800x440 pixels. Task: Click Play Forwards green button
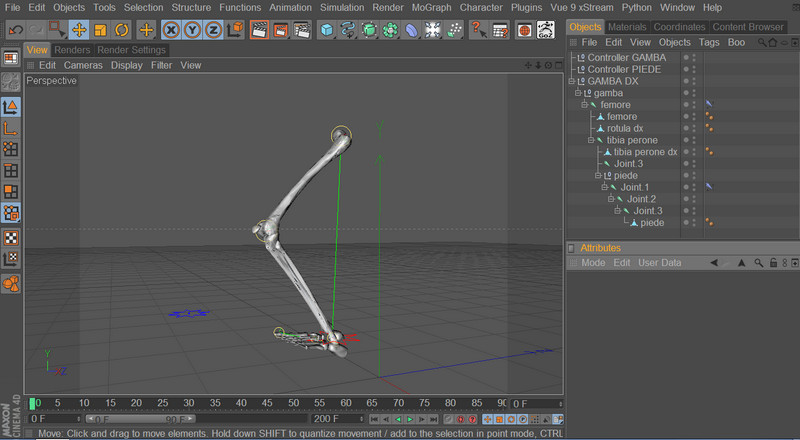[x=410, y=420]
